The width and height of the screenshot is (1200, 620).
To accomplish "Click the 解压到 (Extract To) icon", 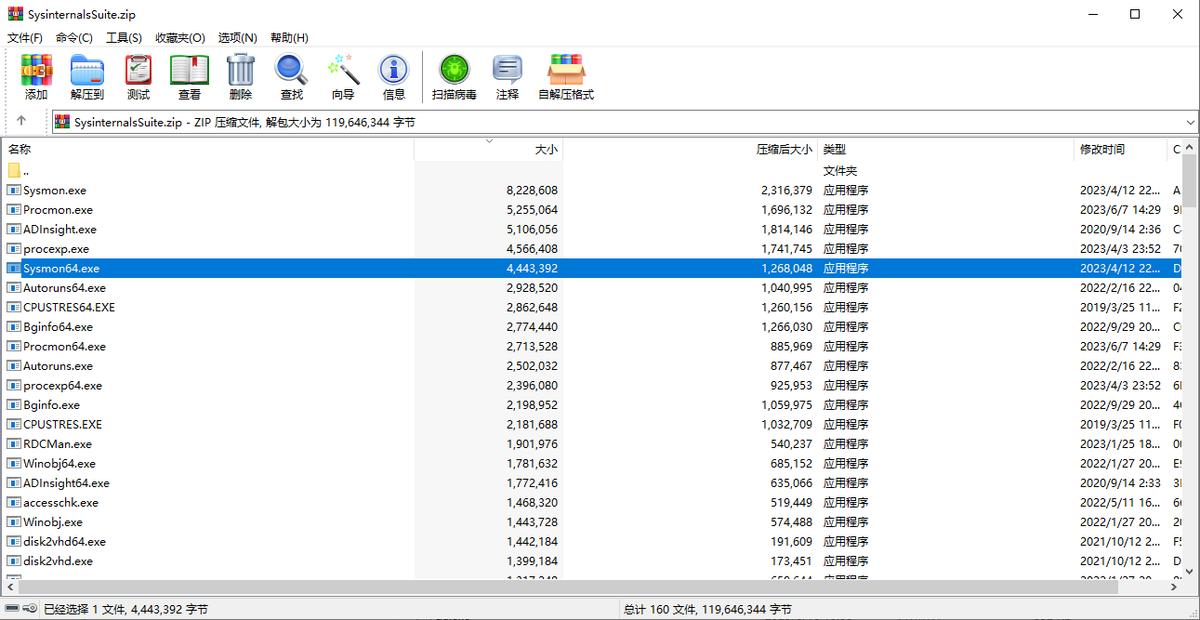I will pyautogui.click(x=87, y=75).
